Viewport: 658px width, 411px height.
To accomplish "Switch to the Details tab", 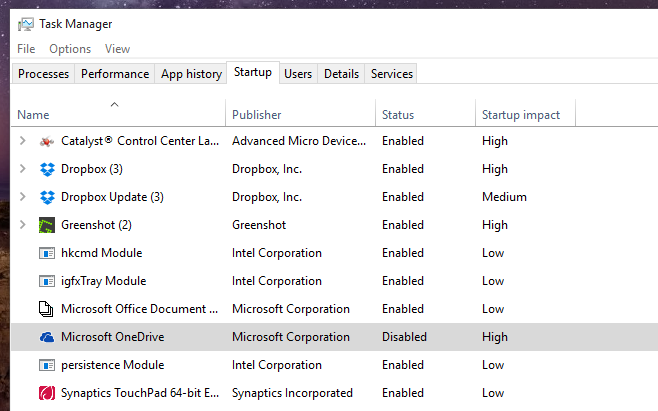I will click(x=342, y=74).
